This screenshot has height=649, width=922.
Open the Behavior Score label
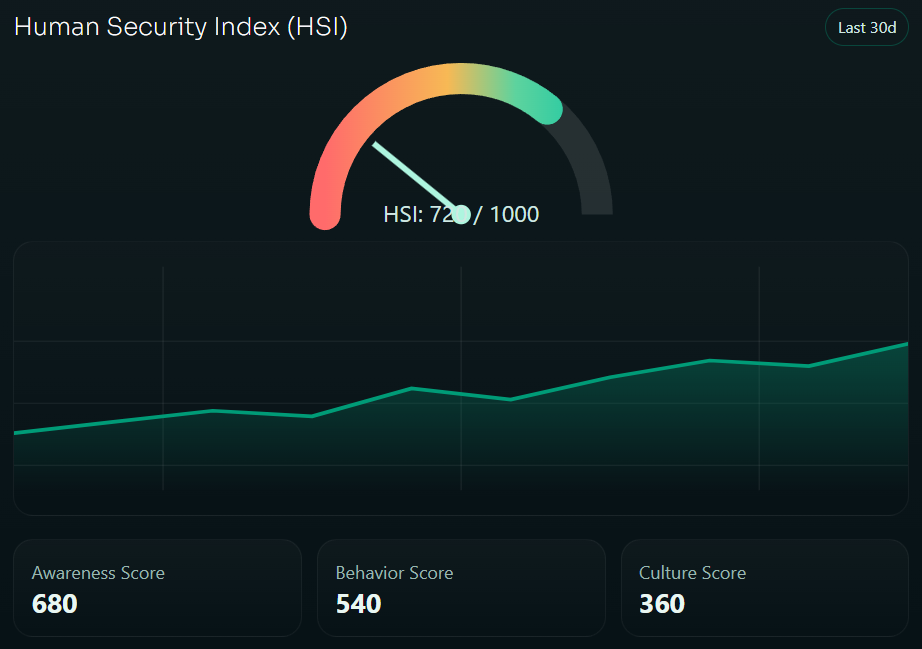394,573
